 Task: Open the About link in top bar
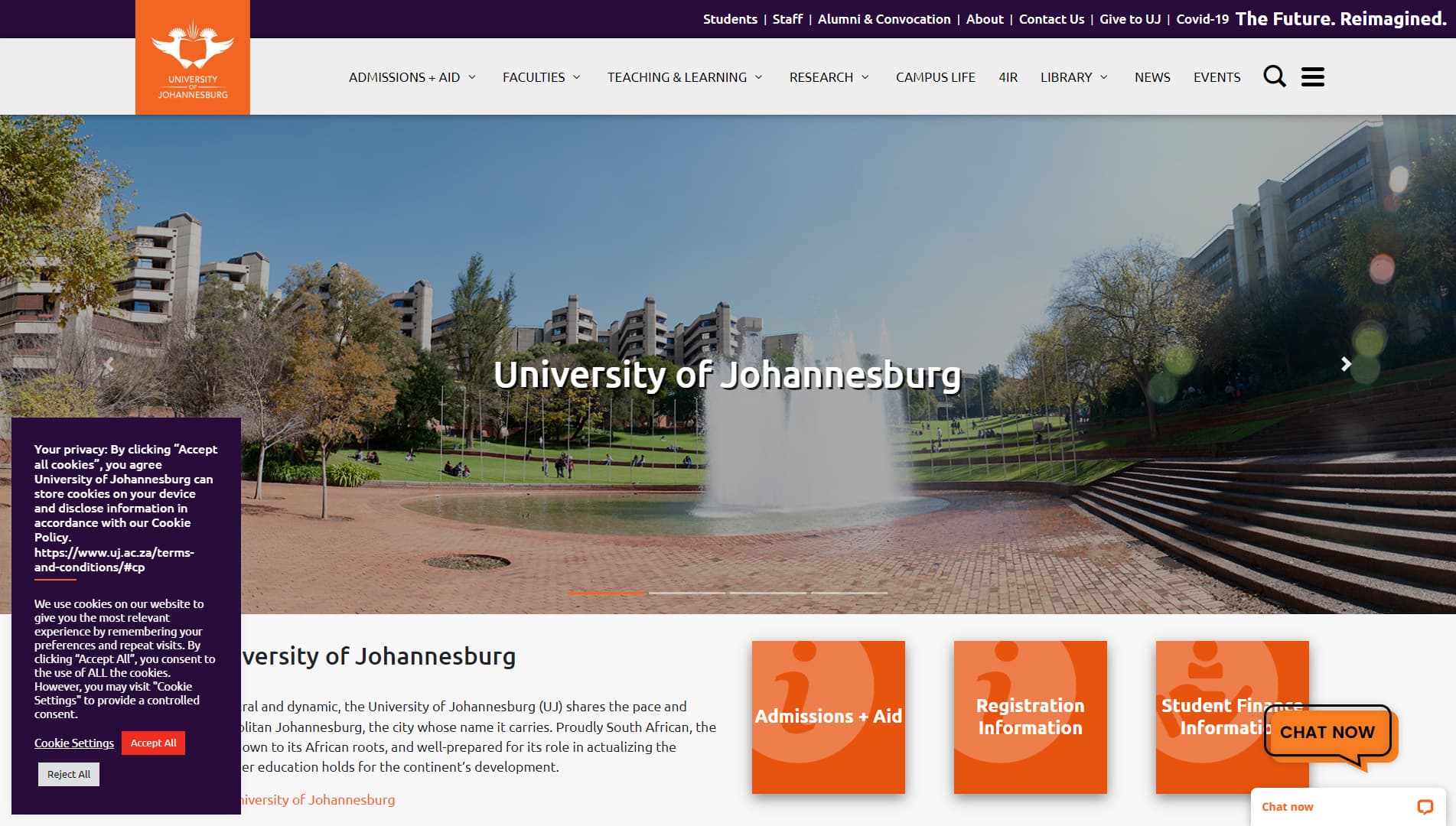click(985, 19)
